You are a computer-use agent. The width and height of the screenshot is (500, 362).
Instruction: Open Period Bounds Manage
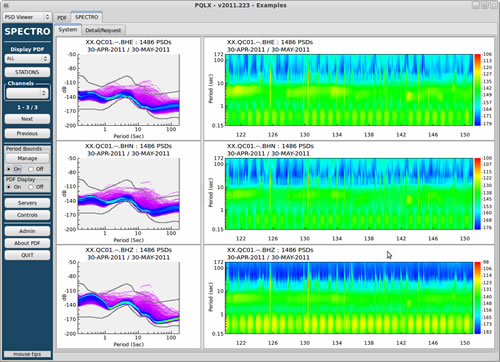[27, 158]
